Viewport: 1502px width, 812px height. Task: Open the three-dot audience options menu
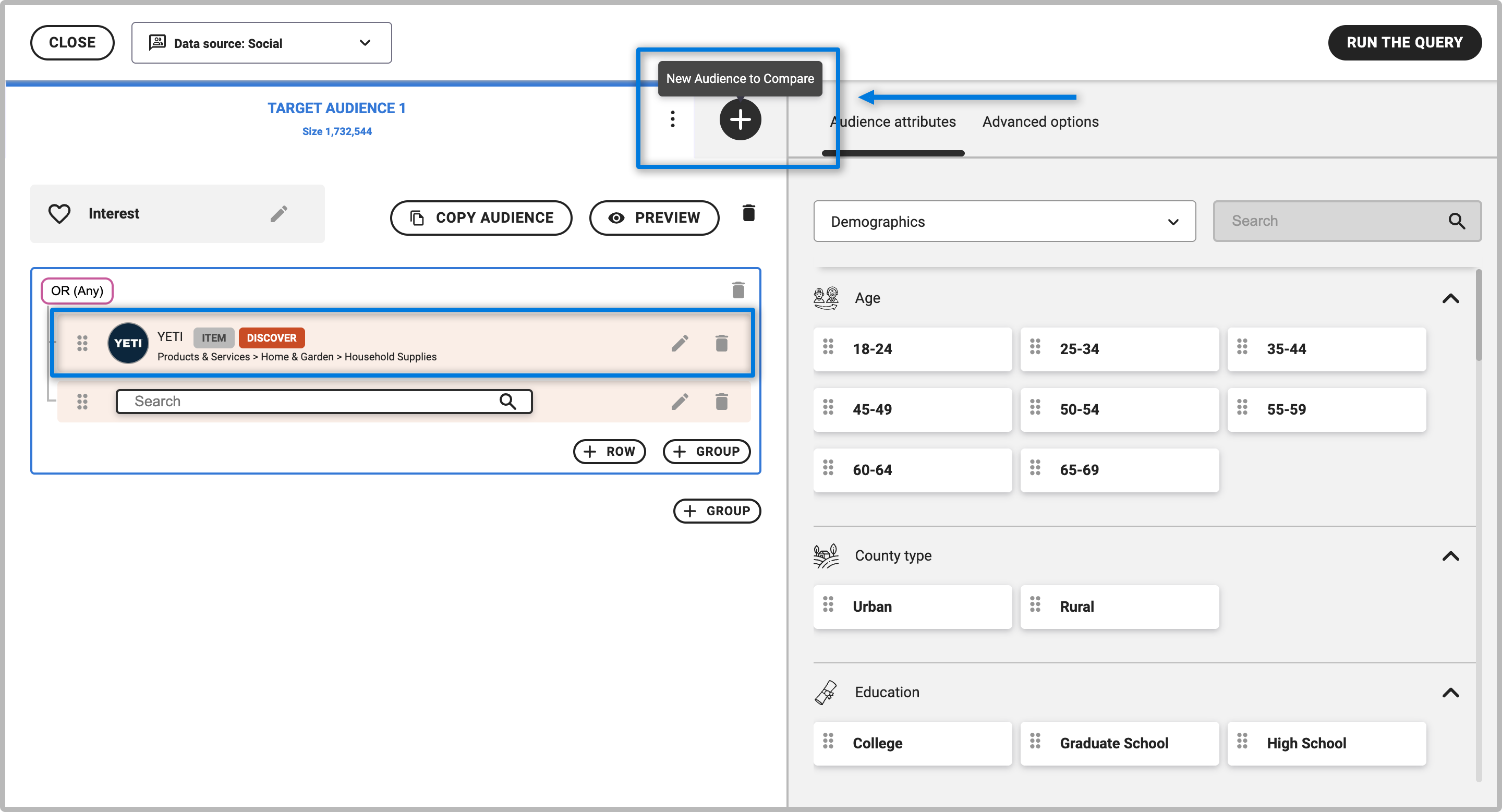(672, 119)
